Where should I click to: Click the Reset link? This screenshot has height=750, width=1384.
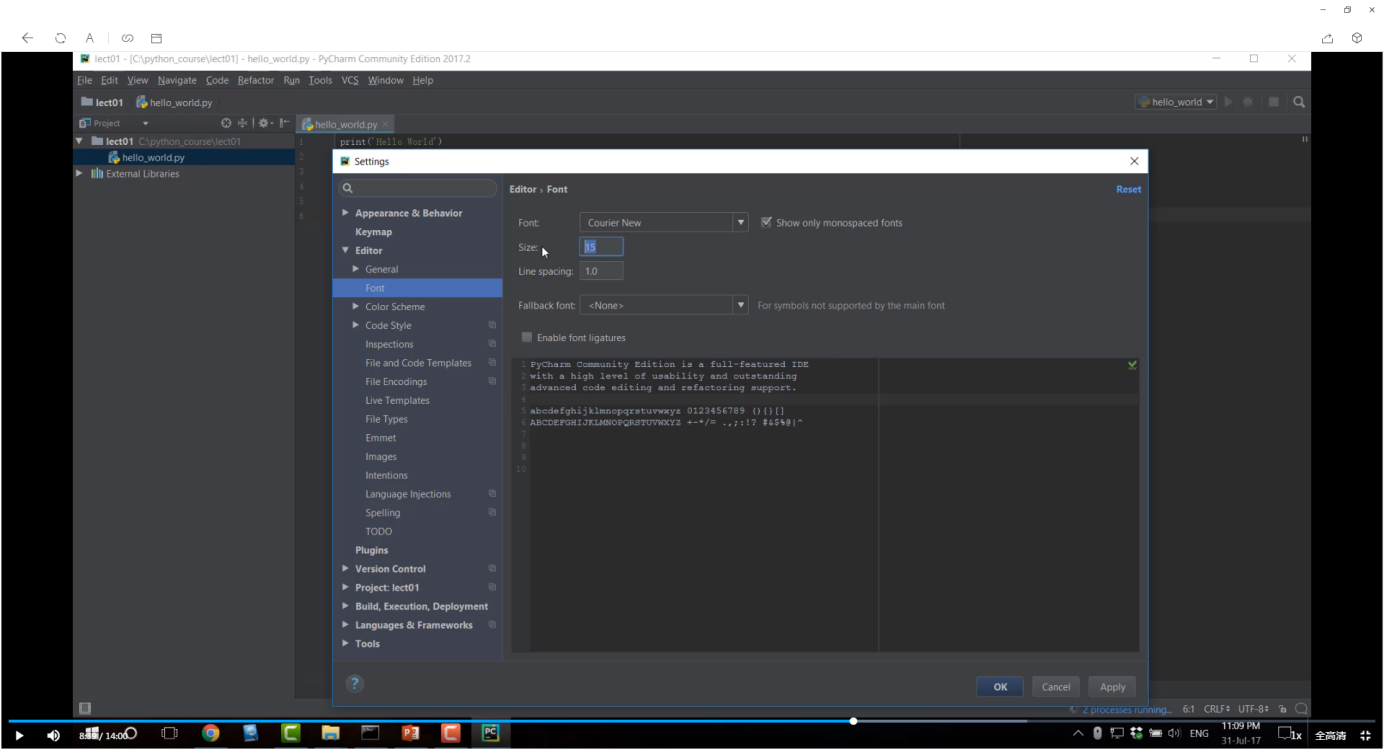pyautogui.click(x=1128, y=189)
